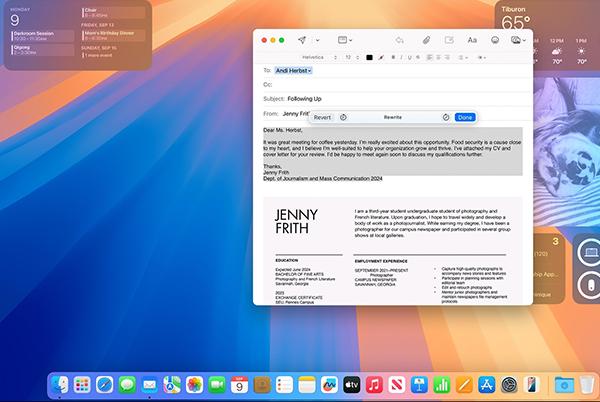Click the JENNY FRITH resume attachment heading

pos(296,221)
